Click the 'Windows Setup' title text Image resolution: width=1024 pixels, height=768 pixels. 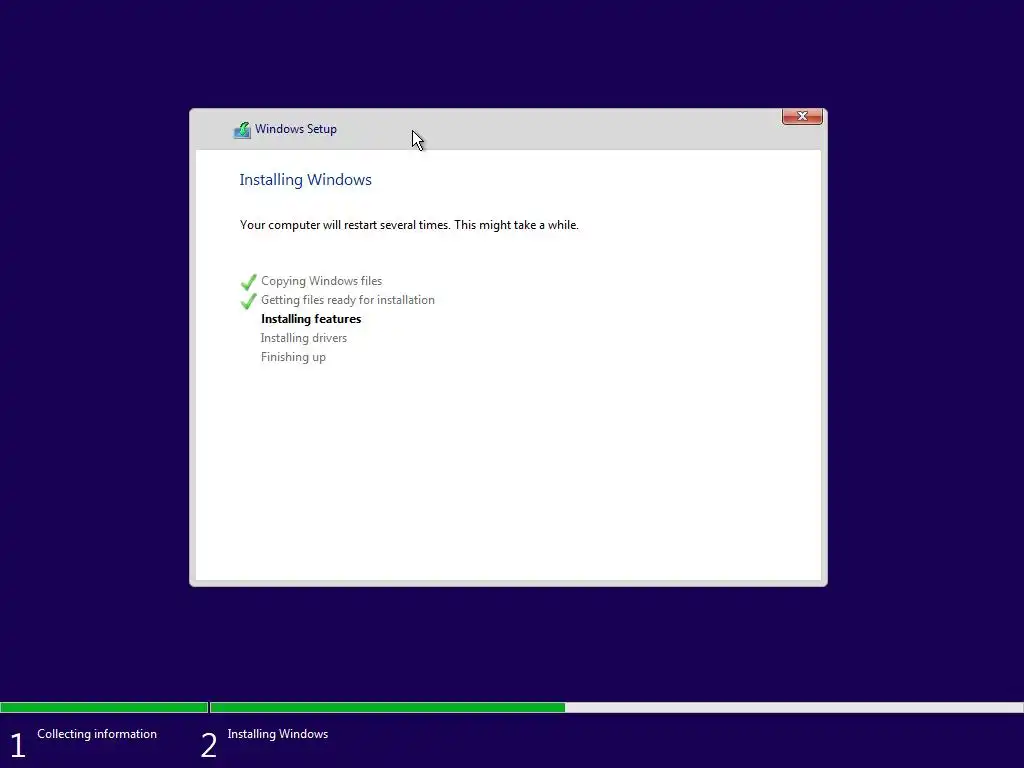(x=296, y=129)
